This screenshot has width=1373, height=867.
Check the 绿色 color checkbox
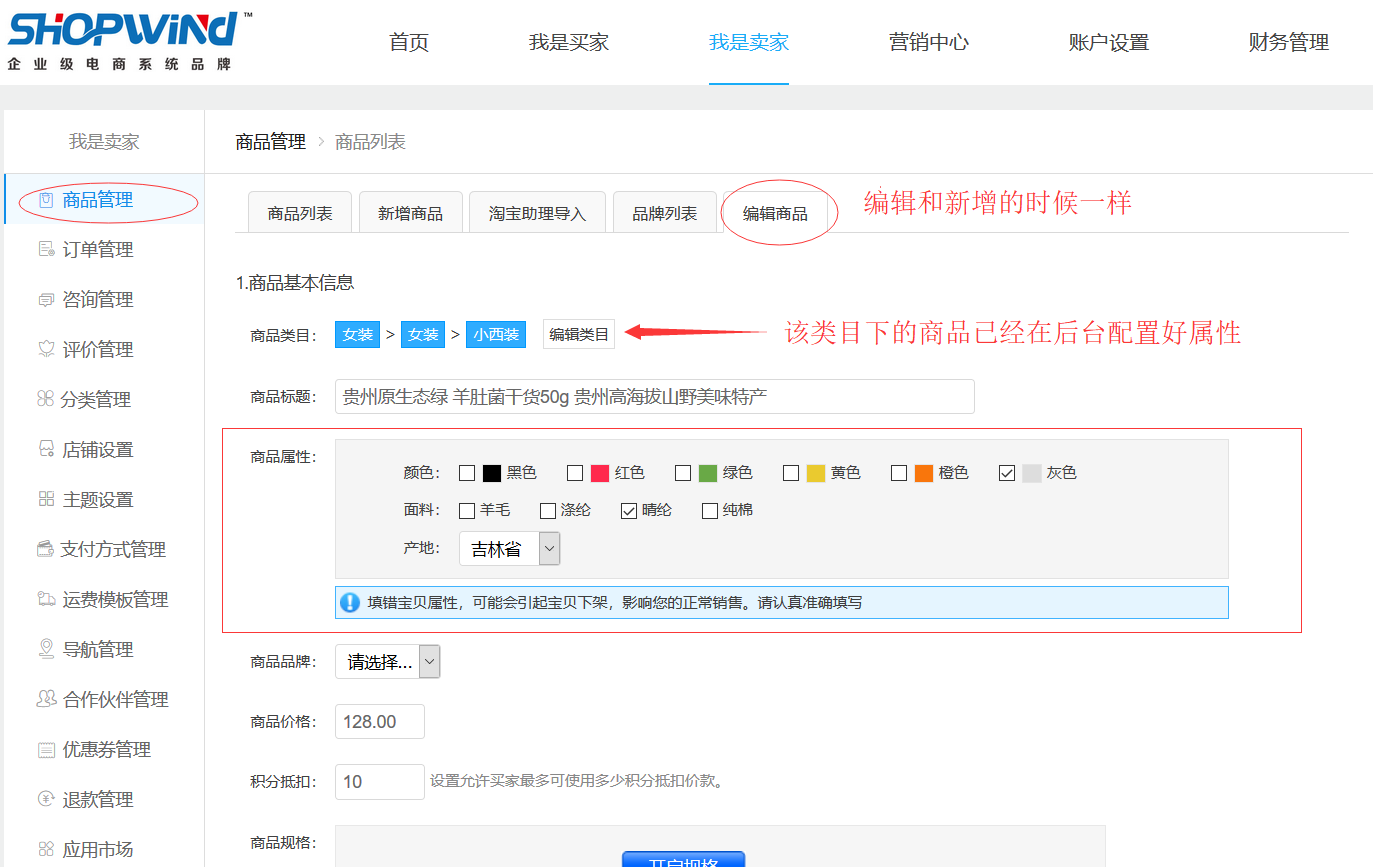[x=683, y=473]
